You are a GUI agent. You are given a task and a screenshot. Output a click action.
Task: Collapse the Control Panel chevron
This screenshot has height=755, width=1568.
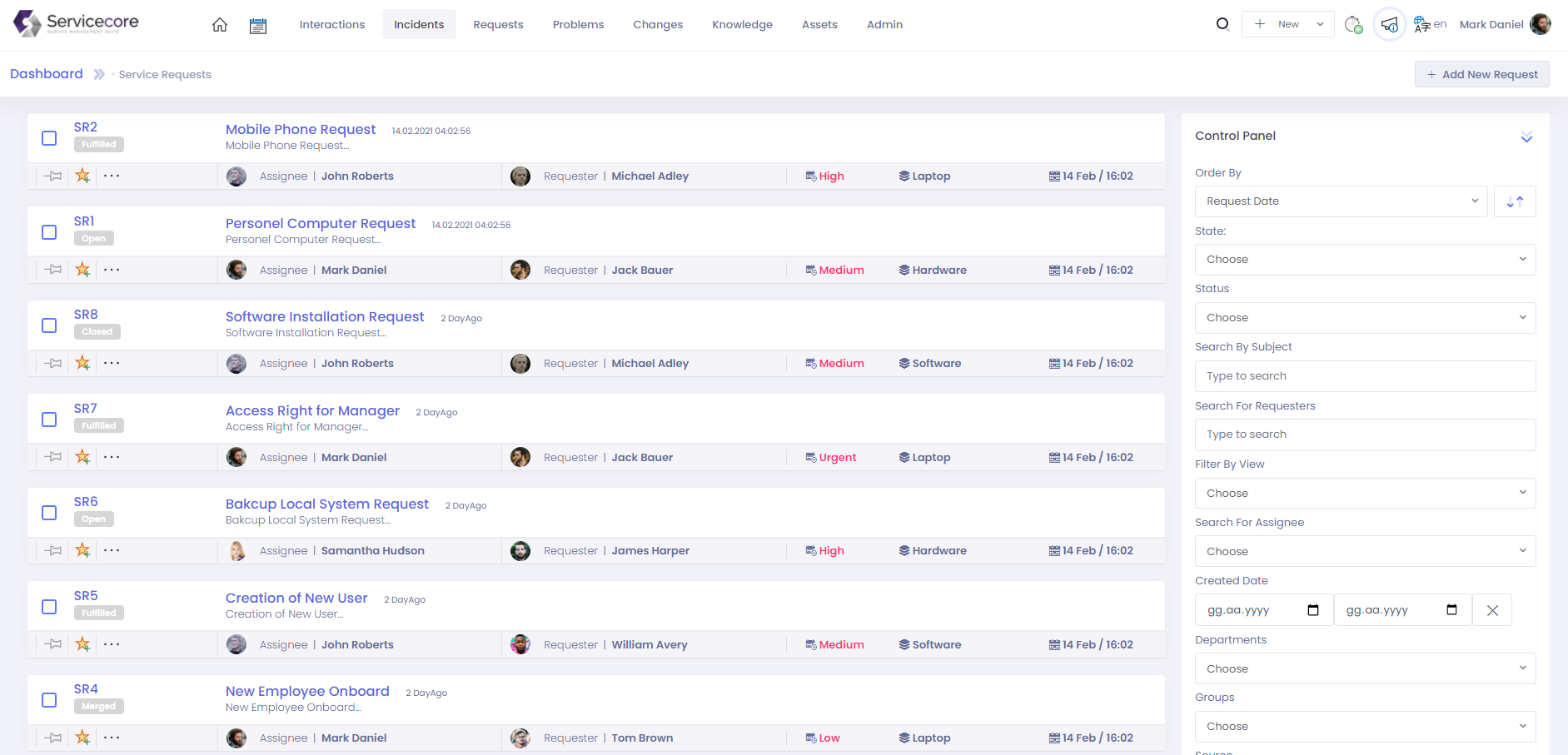tap(1526, 137)
